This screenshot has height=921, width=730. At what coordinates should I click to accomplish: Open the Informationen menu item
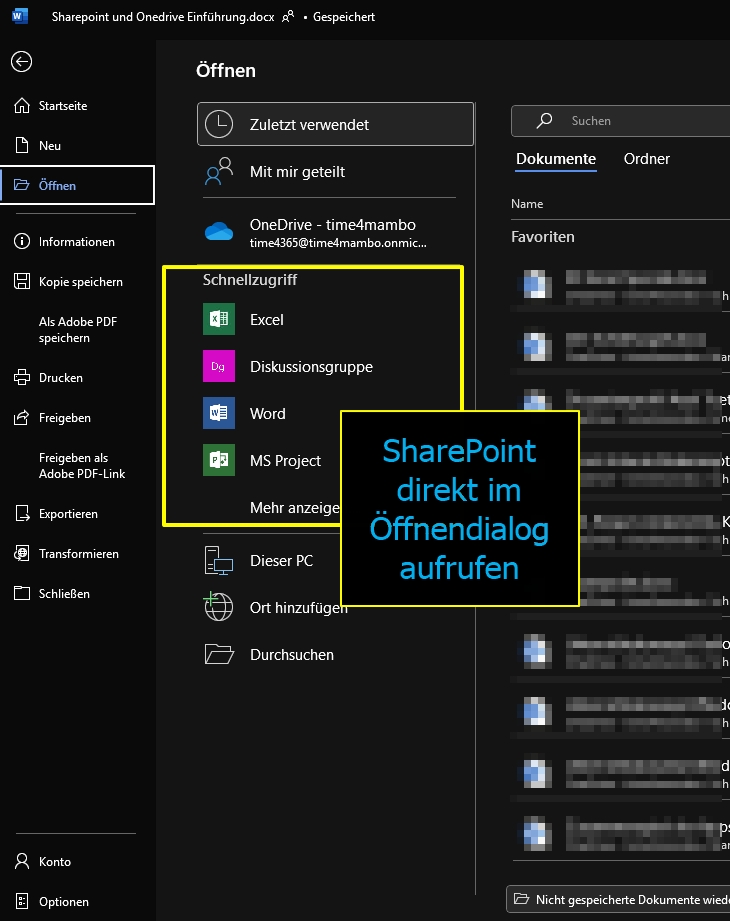pos(76,242)
